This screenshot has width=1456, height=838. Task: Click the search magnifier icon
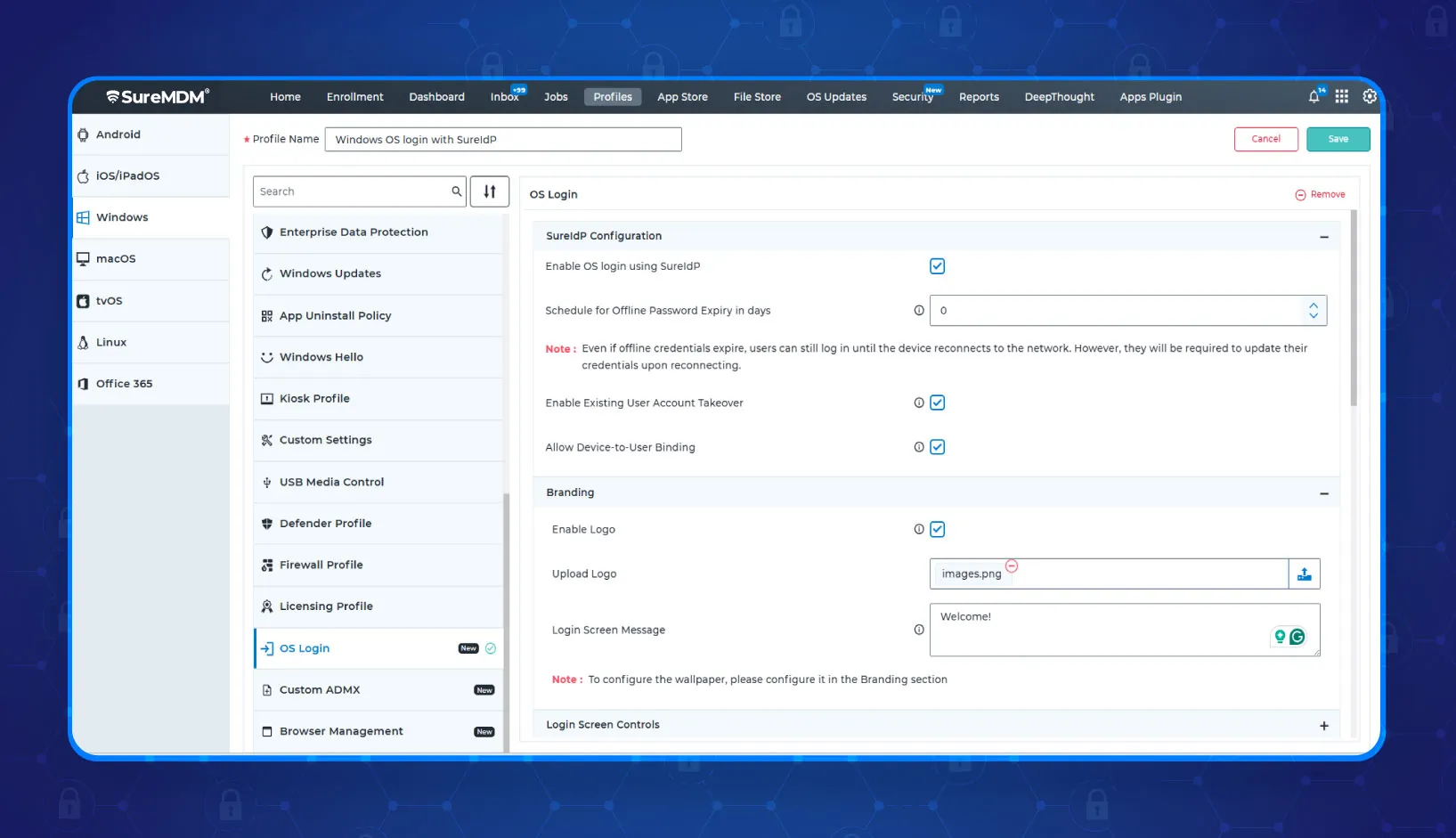(x=457, y=191)
